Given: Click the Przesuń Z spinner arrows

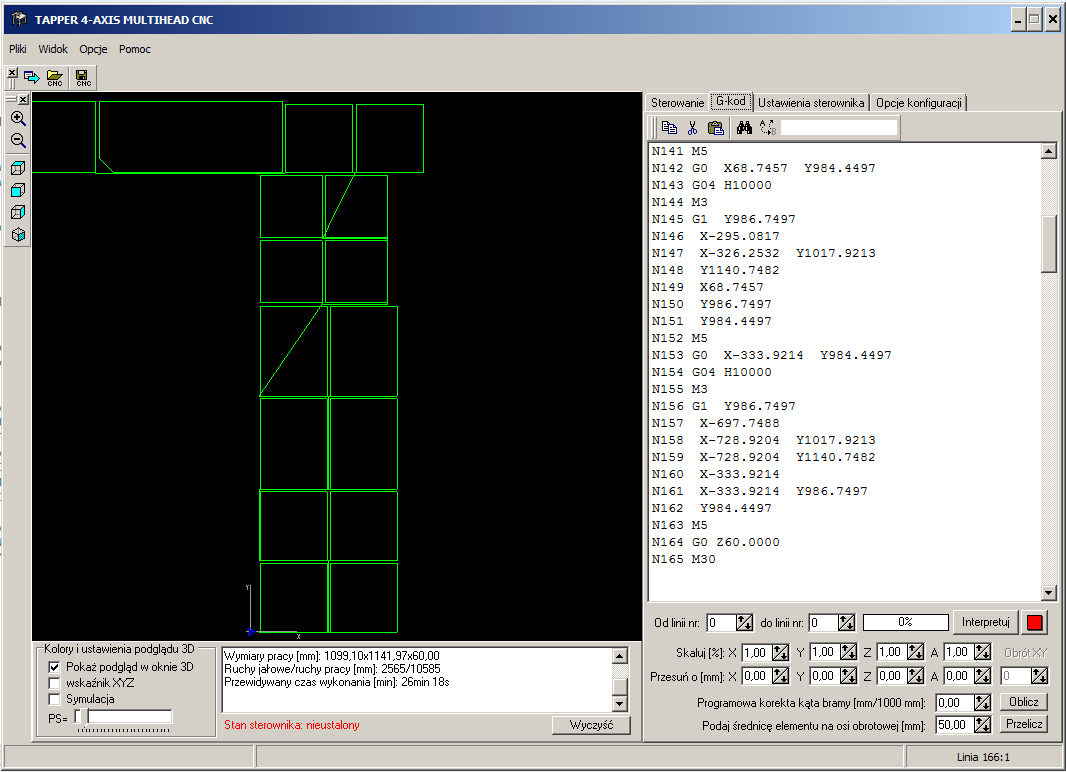Looking at the screenshot, I should pos(916,676).
